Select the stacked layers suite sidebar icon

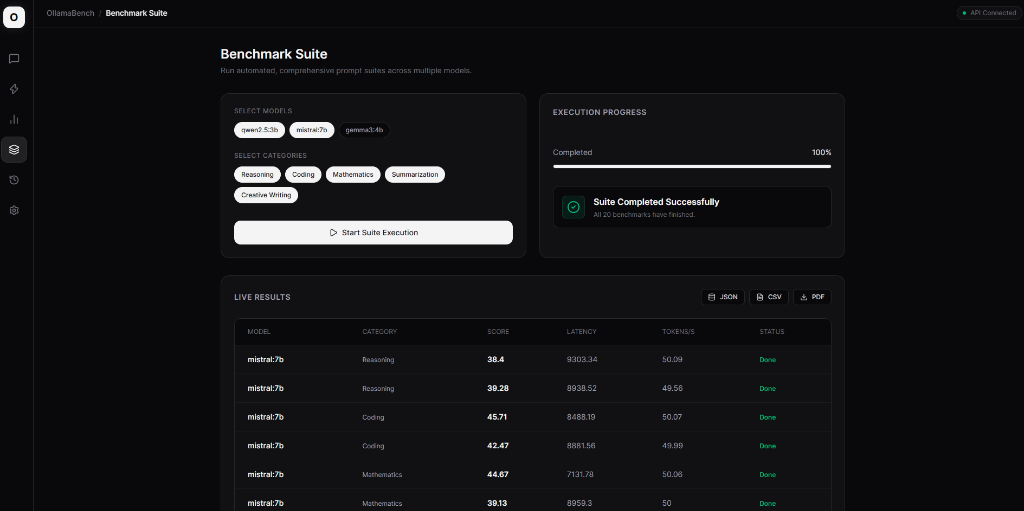tap(14, 150)
